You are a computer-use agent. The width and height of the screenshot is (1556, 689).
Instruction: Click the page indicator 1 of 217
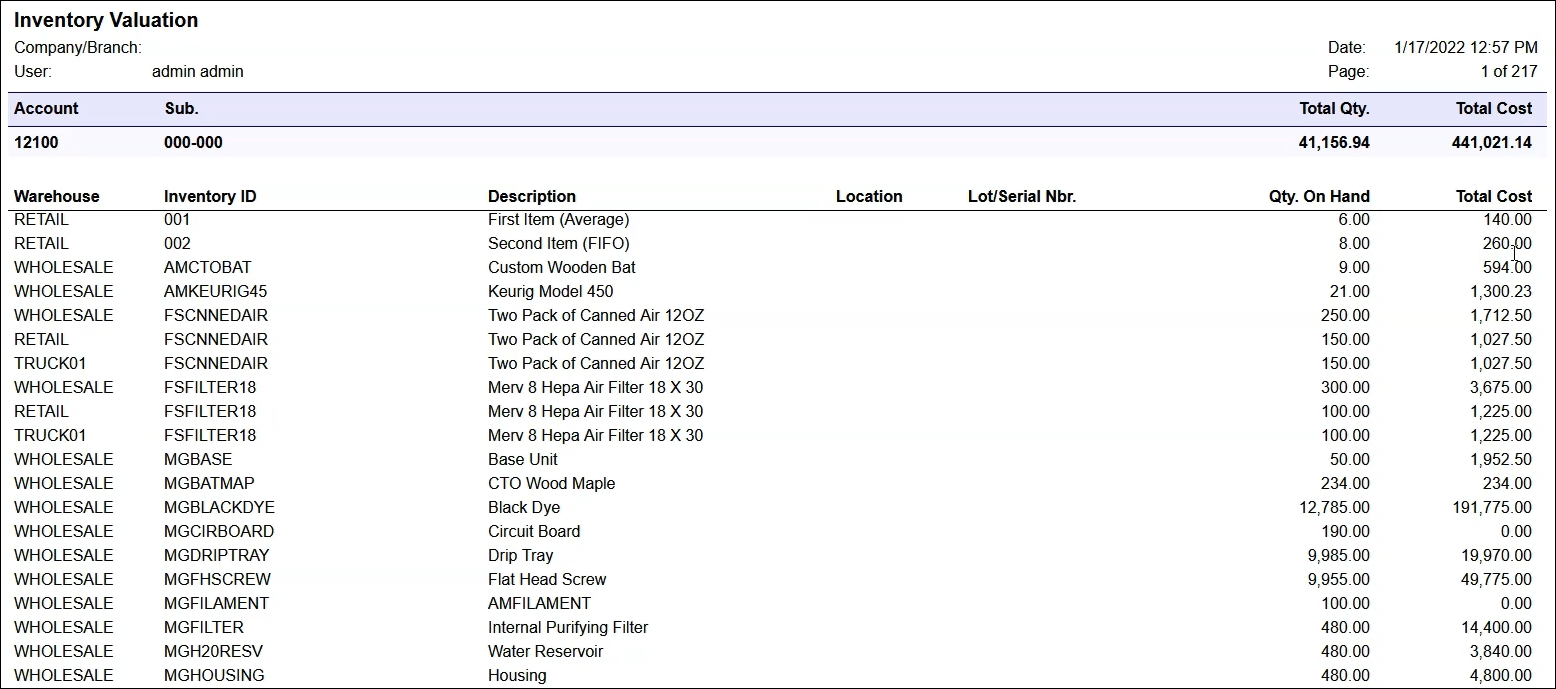[x=1507, y=71]
